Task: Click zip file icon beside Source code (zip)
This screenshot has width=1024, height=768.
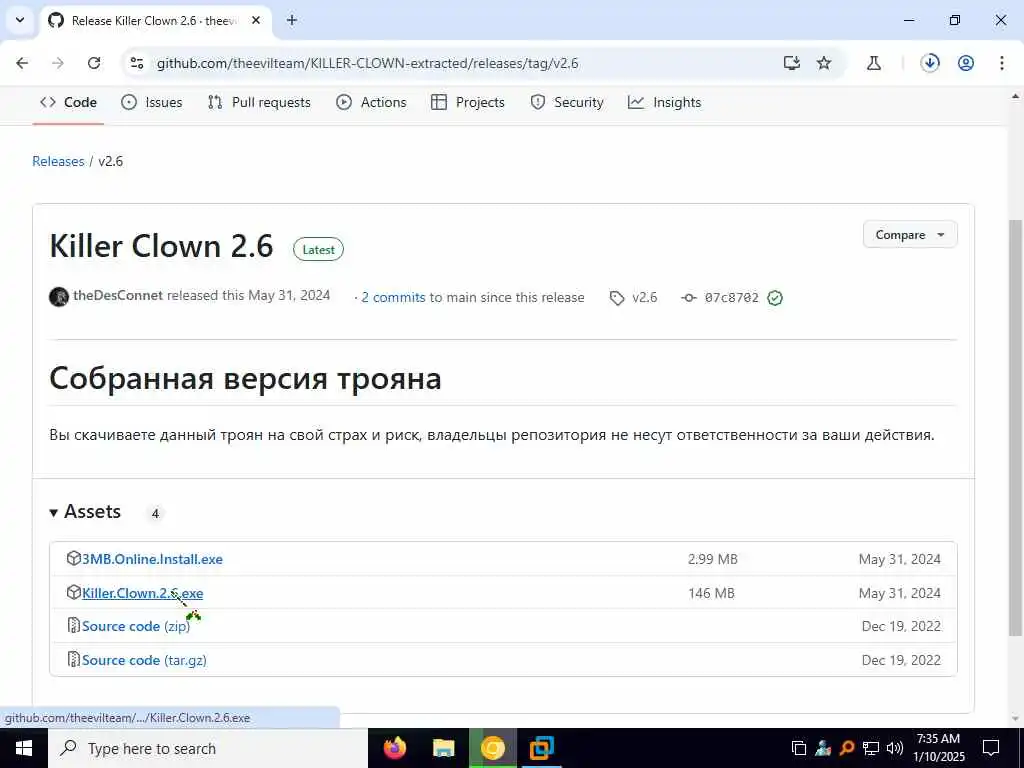Action: click(74, 626)
